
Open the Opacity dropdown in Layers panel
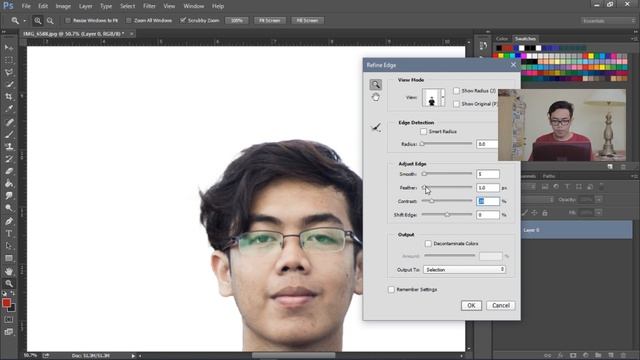point(599,200)
